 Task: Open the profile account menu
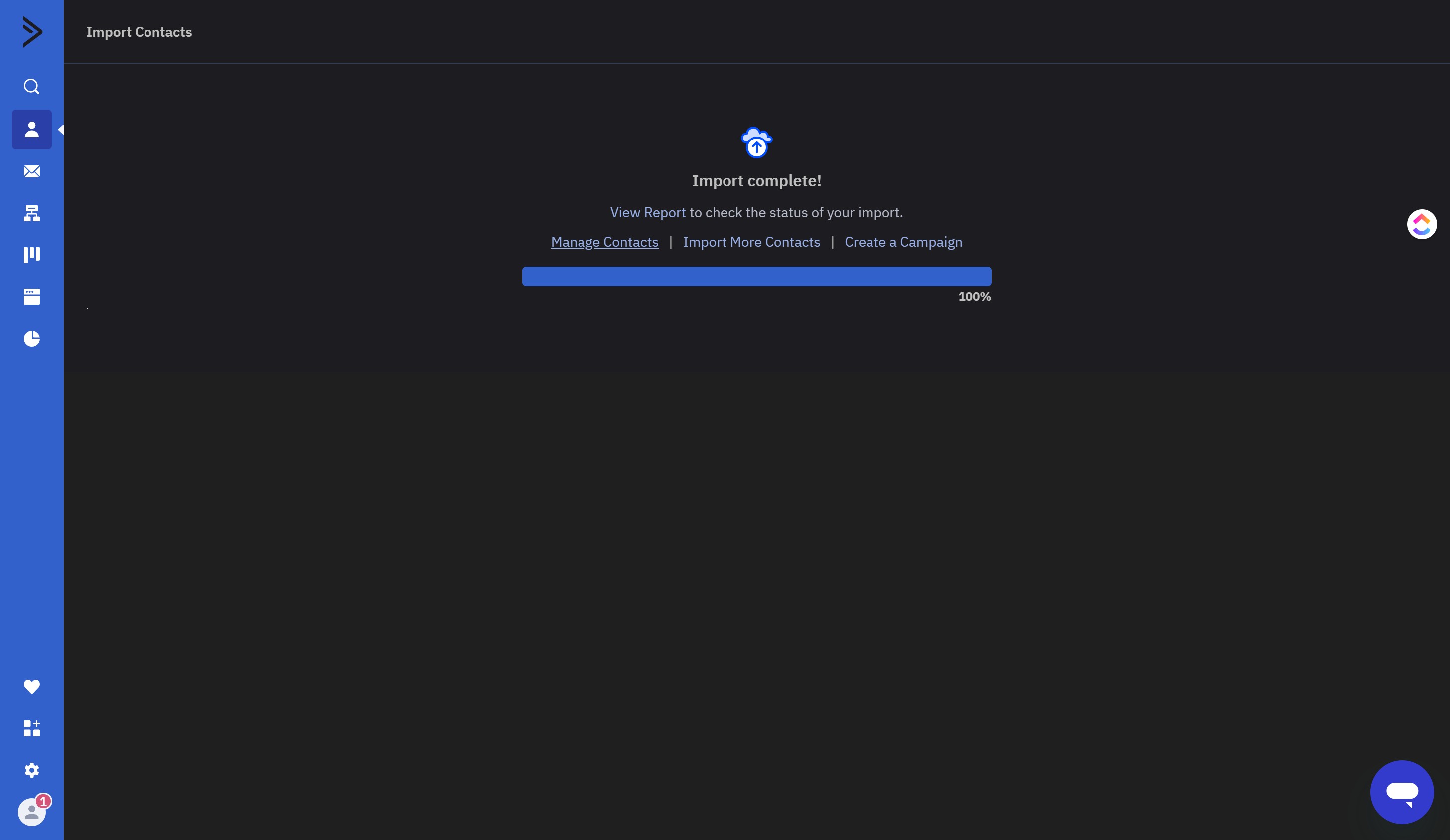[x=33, y=812]
